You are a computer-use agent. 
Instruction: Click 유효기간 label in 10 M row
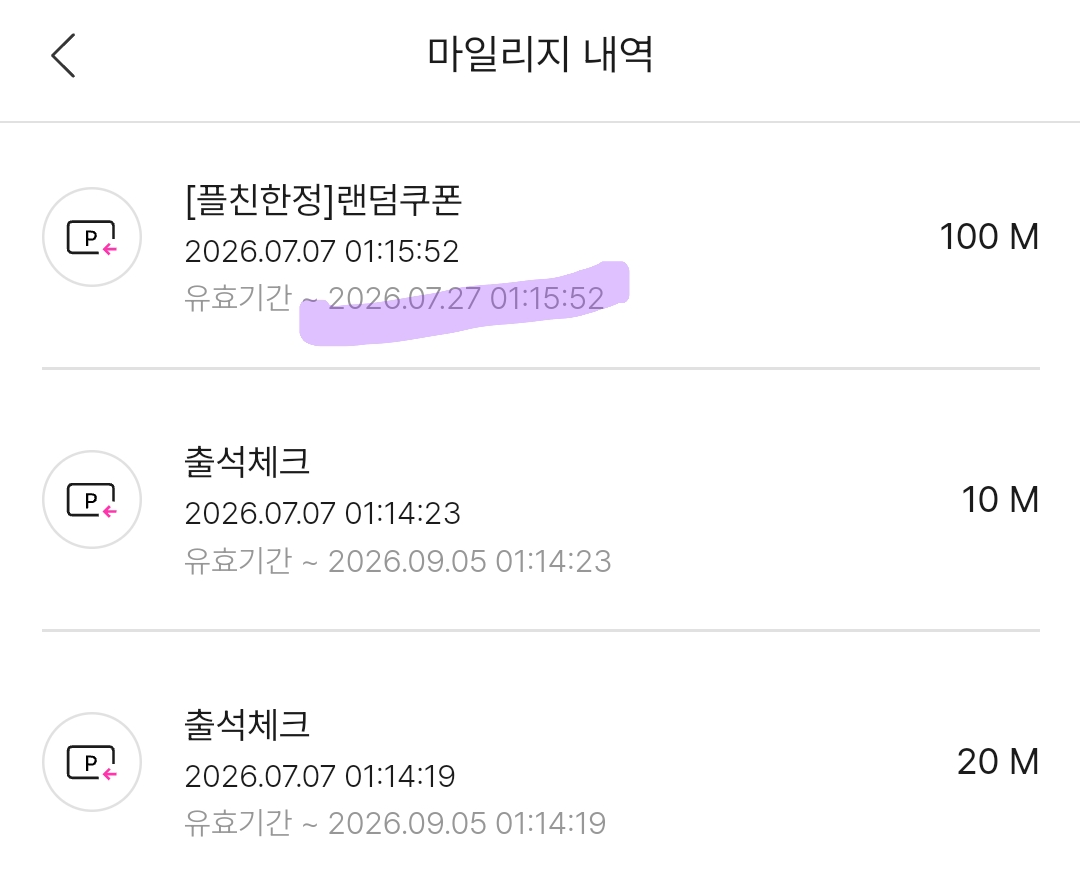pos(238,561)
